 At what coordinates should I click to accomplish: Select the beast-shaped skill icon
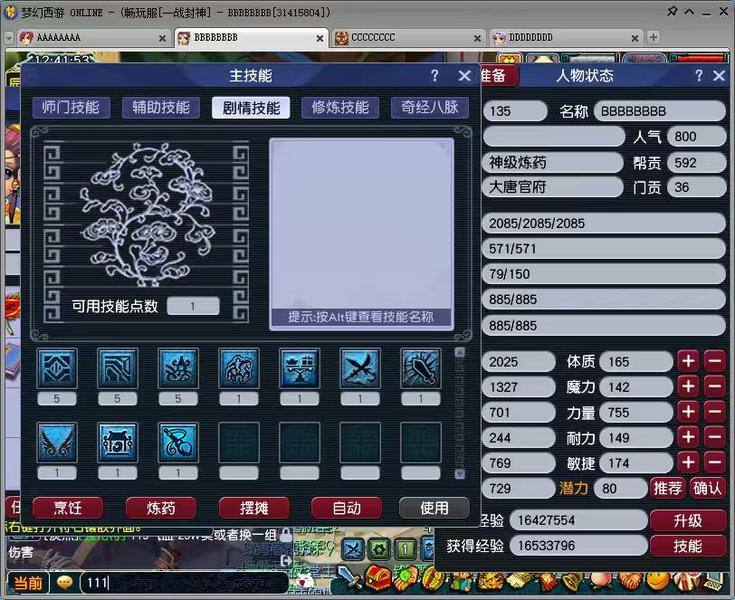[239, 368]
